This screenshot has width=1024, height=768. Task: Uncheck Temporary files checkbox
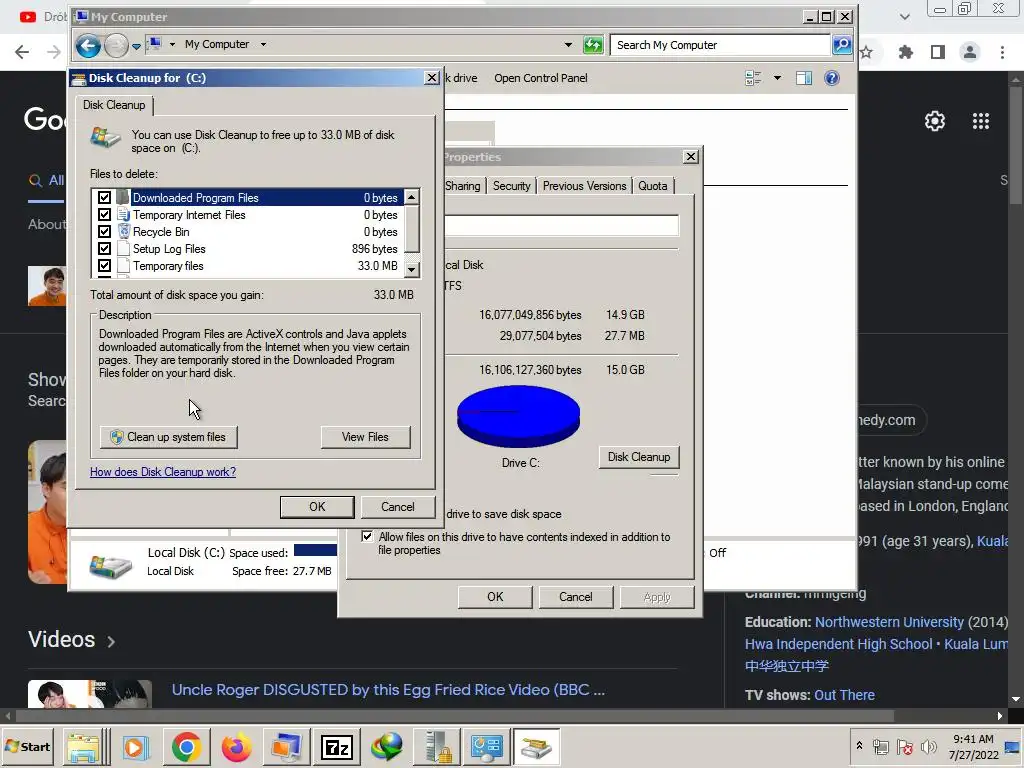104,265
